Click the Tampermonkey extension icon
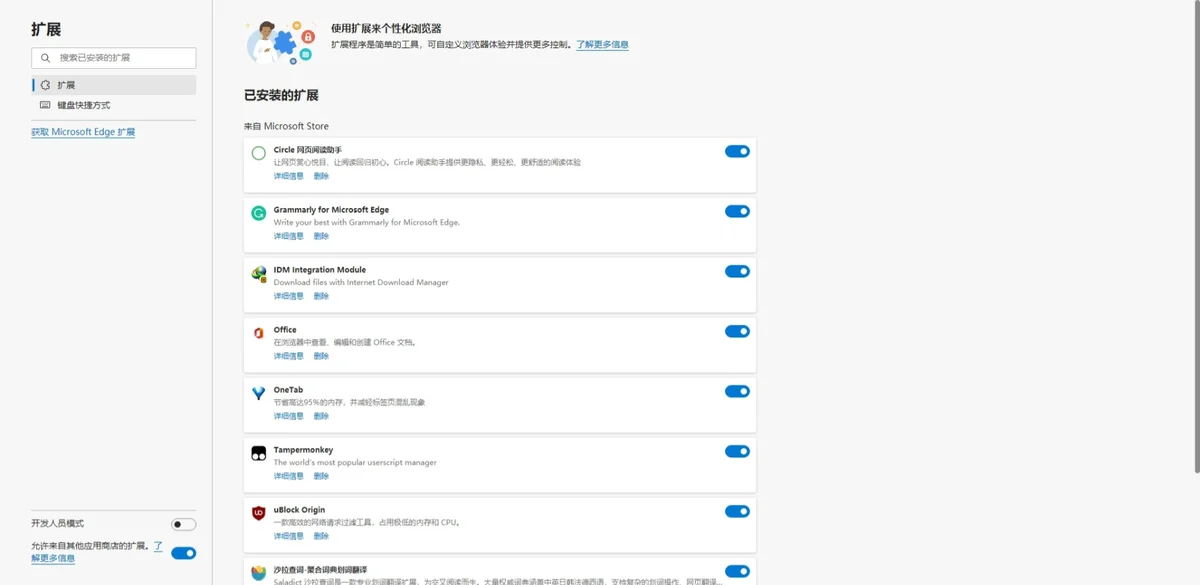 [259, 453]
